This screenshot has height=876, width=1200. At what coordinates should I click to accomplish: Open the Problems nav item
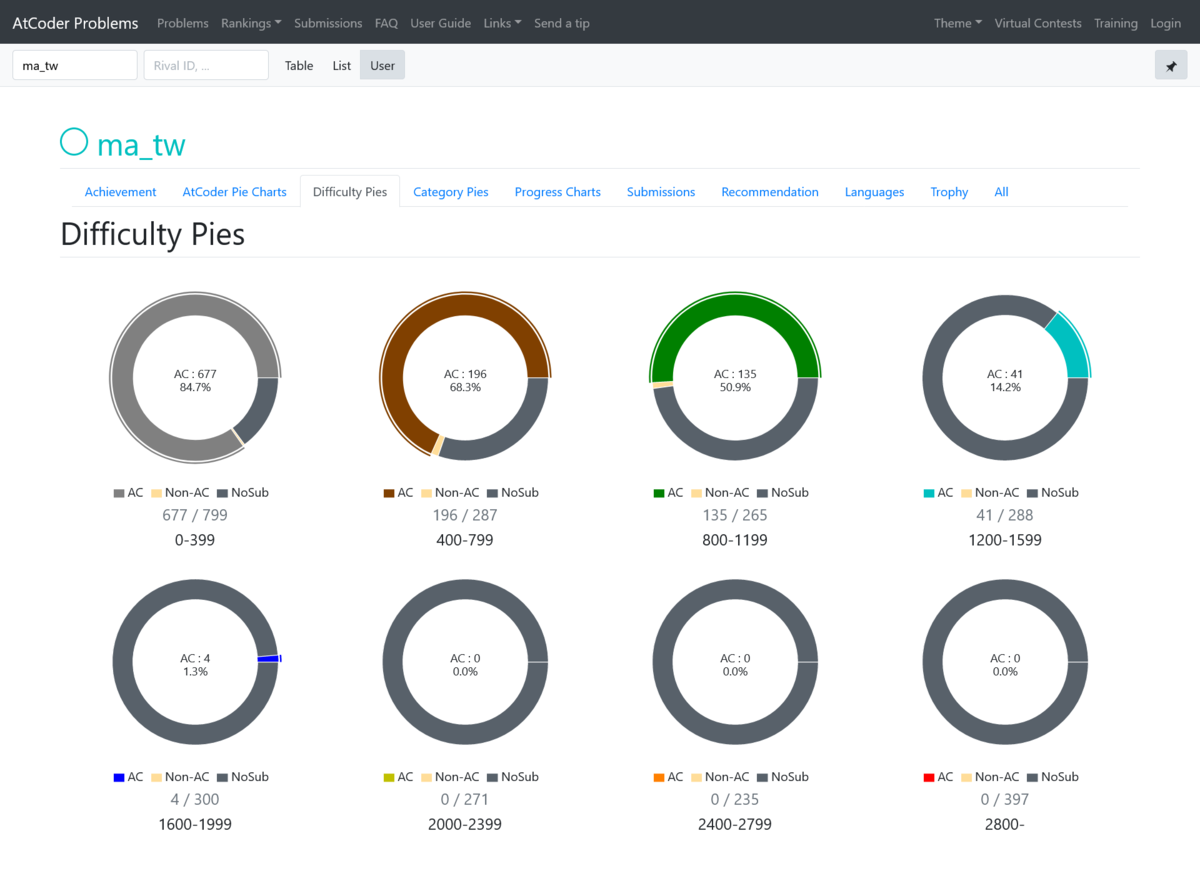[183, 23]
